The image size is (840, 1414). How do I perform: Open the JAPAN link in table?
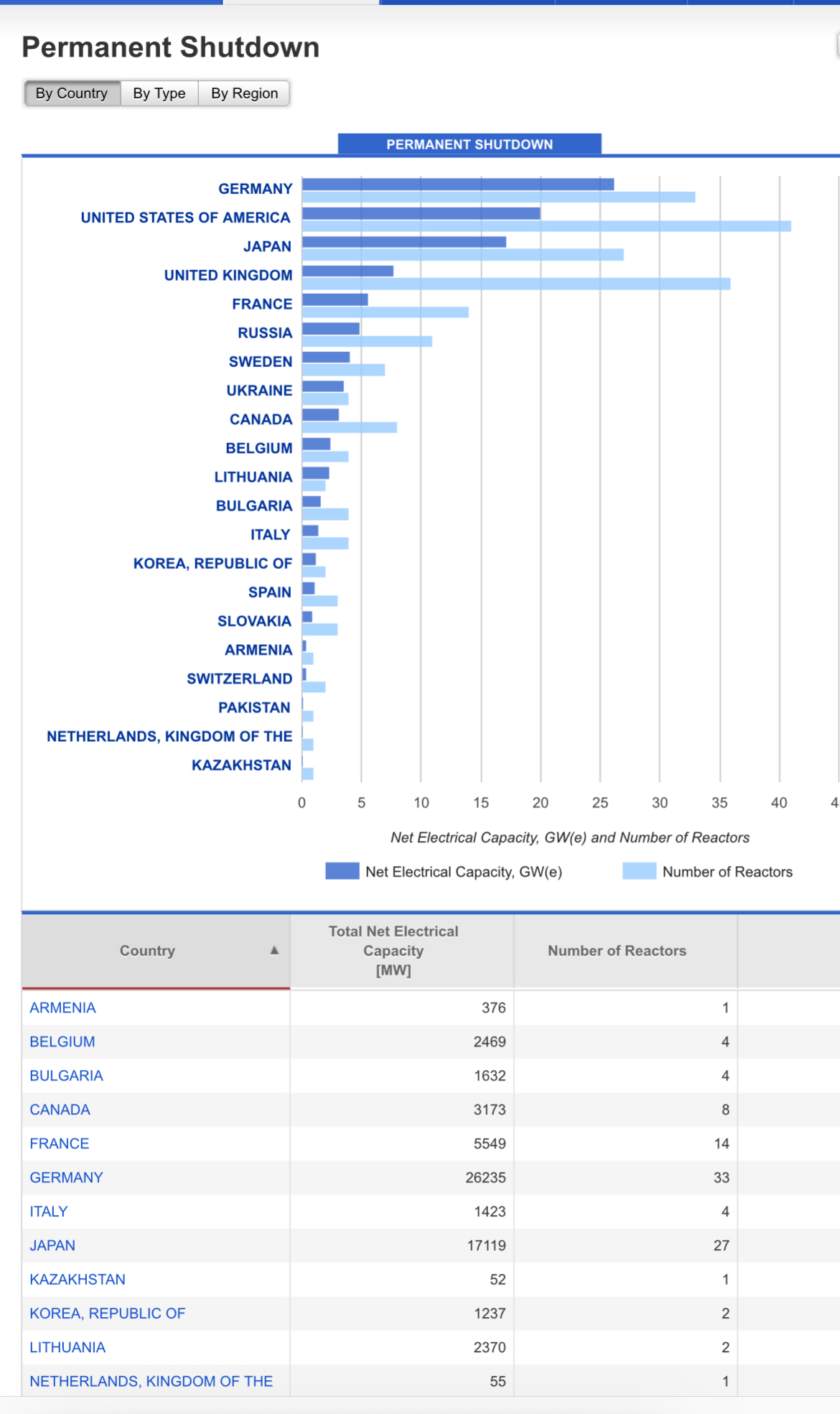[52, 1245]
